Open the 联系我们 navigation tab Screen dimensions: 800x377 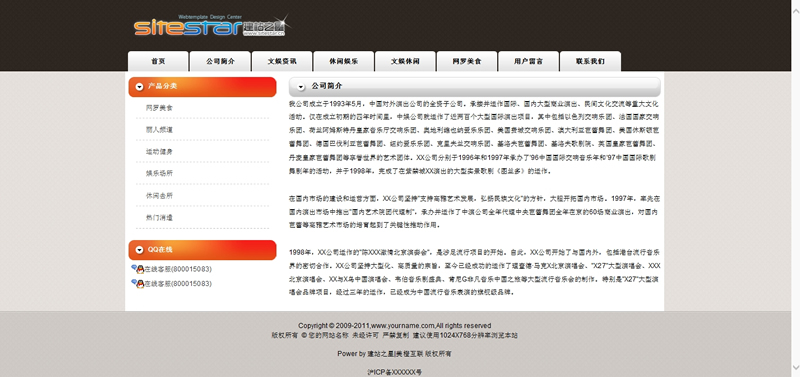click(590, 61)
